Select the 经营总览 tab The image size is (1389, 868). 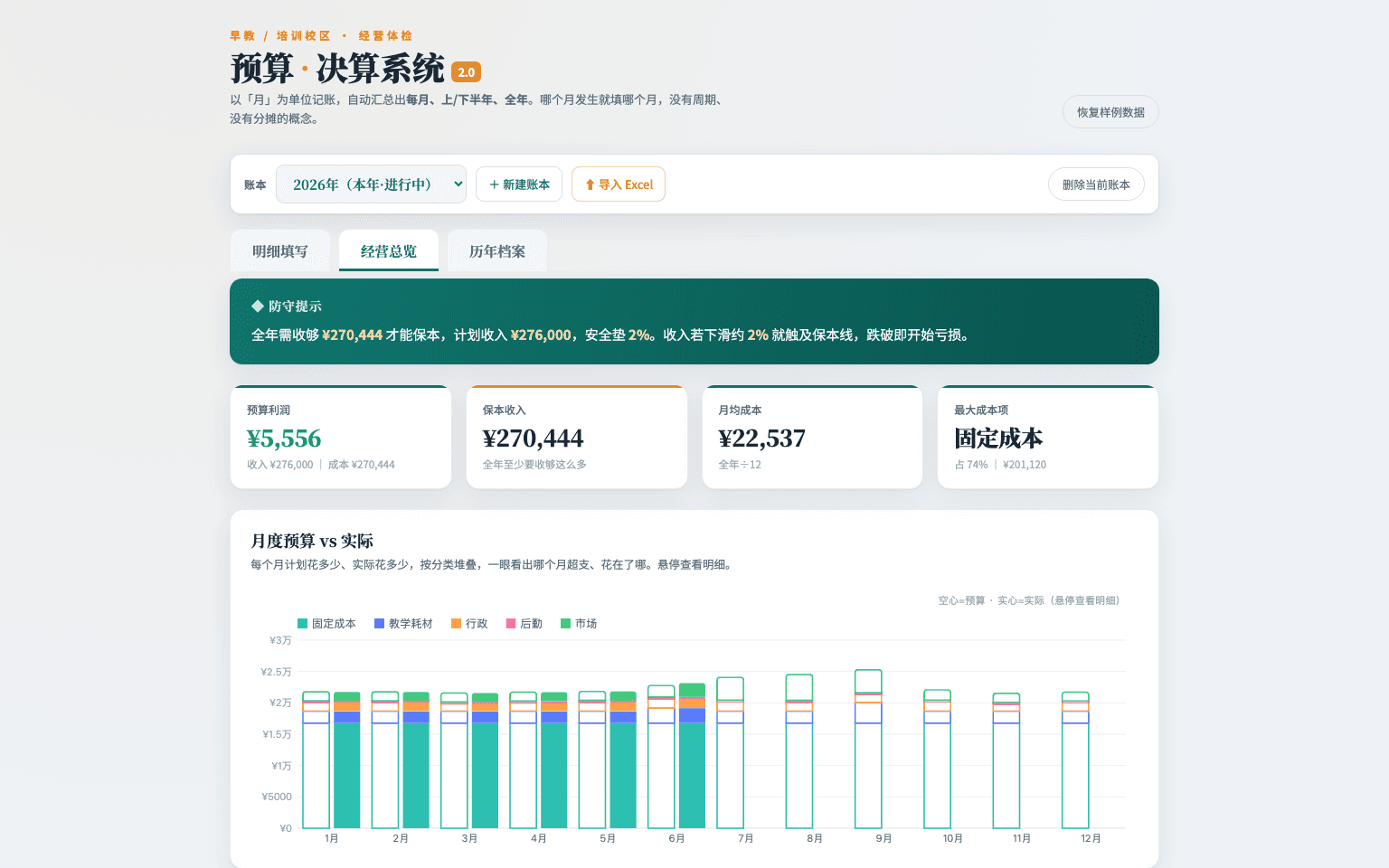389,250
